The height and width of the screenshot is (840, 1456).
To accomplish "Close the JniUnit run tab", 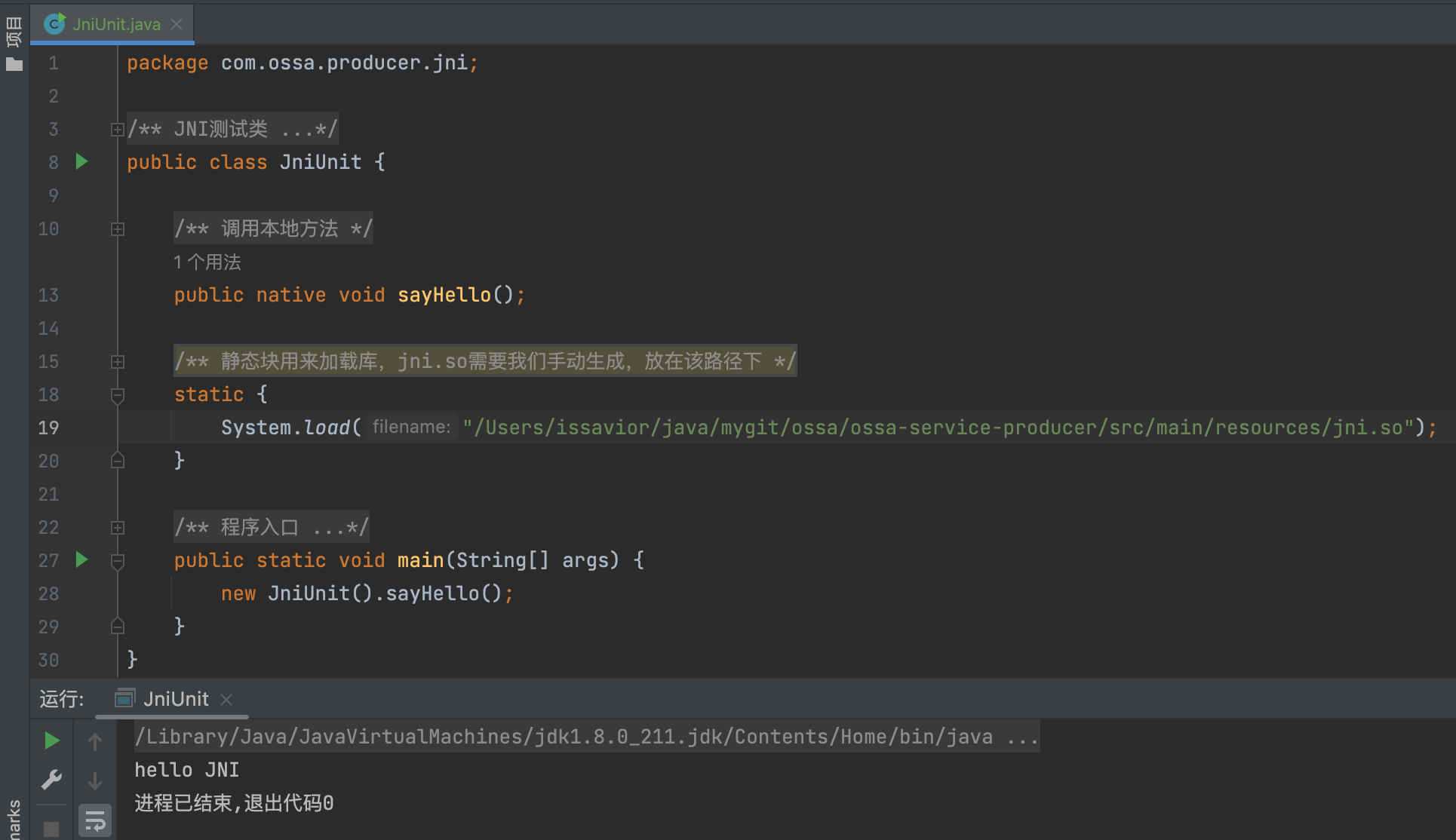I will click(226, 700).
